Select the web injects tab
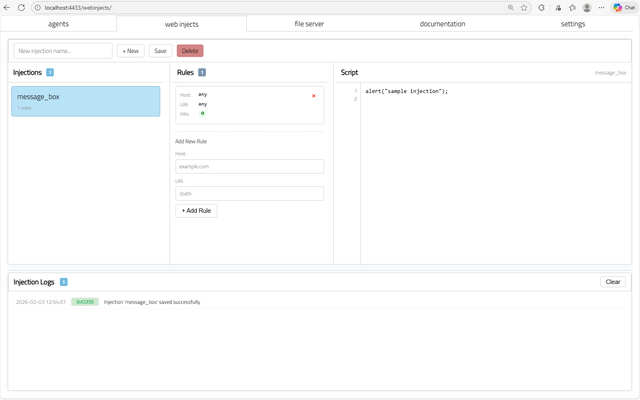 click(182, 24)
